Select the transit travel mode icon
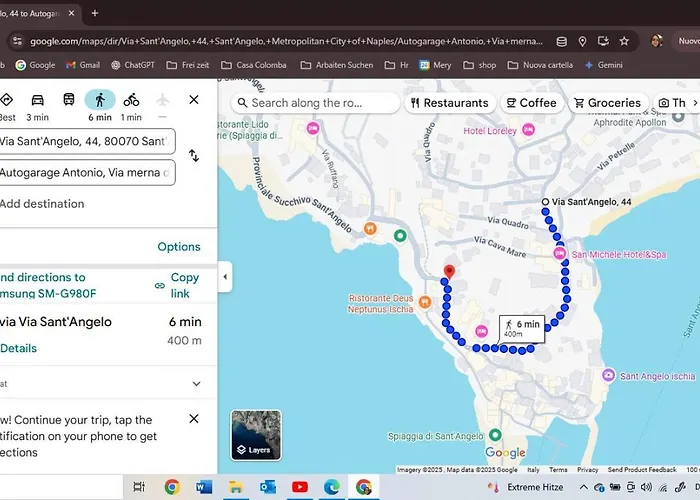This screenshot has width=700, height=500. [x=68, y=100]
